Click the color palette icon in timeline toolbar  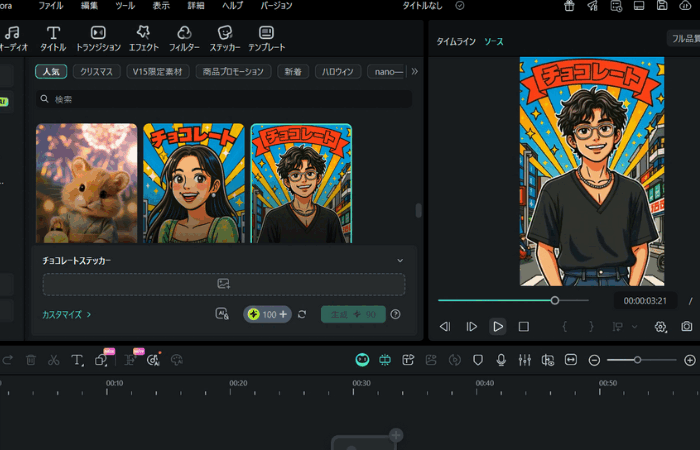click(177, 360)
